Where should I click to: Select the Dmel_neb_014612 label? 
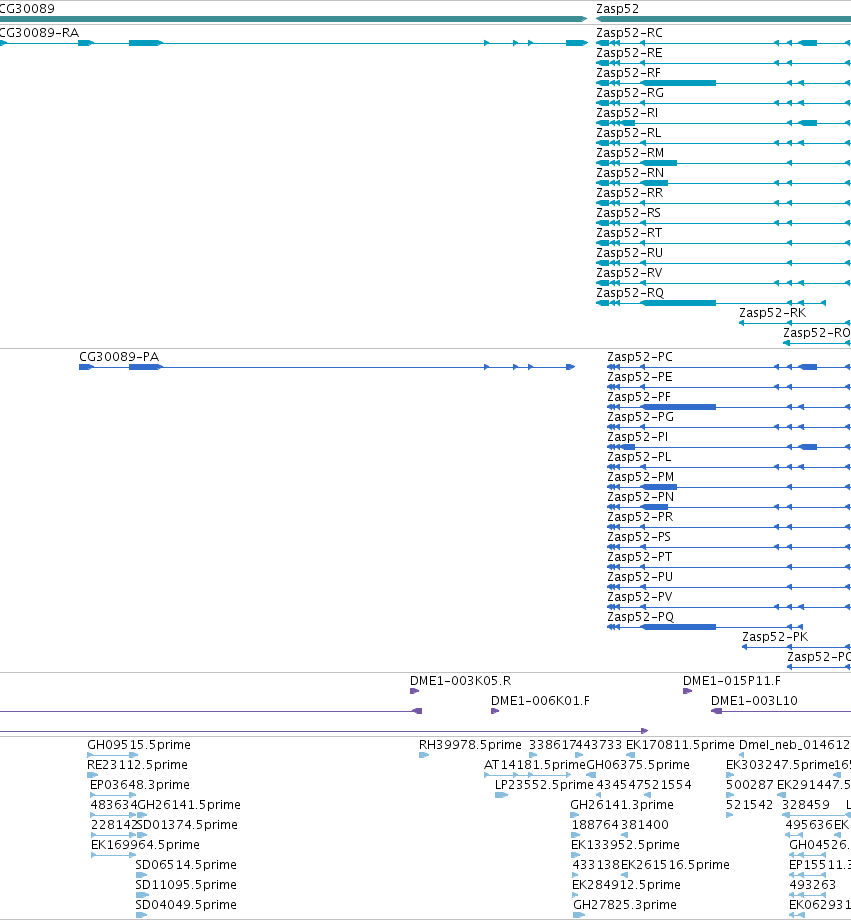[x=794, y=745]
